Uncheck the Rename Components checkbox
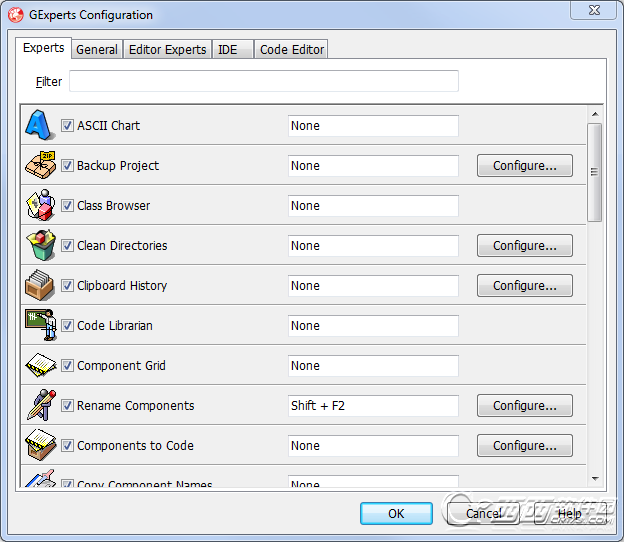Screen dimensions: 624x542 click(67, 406)
